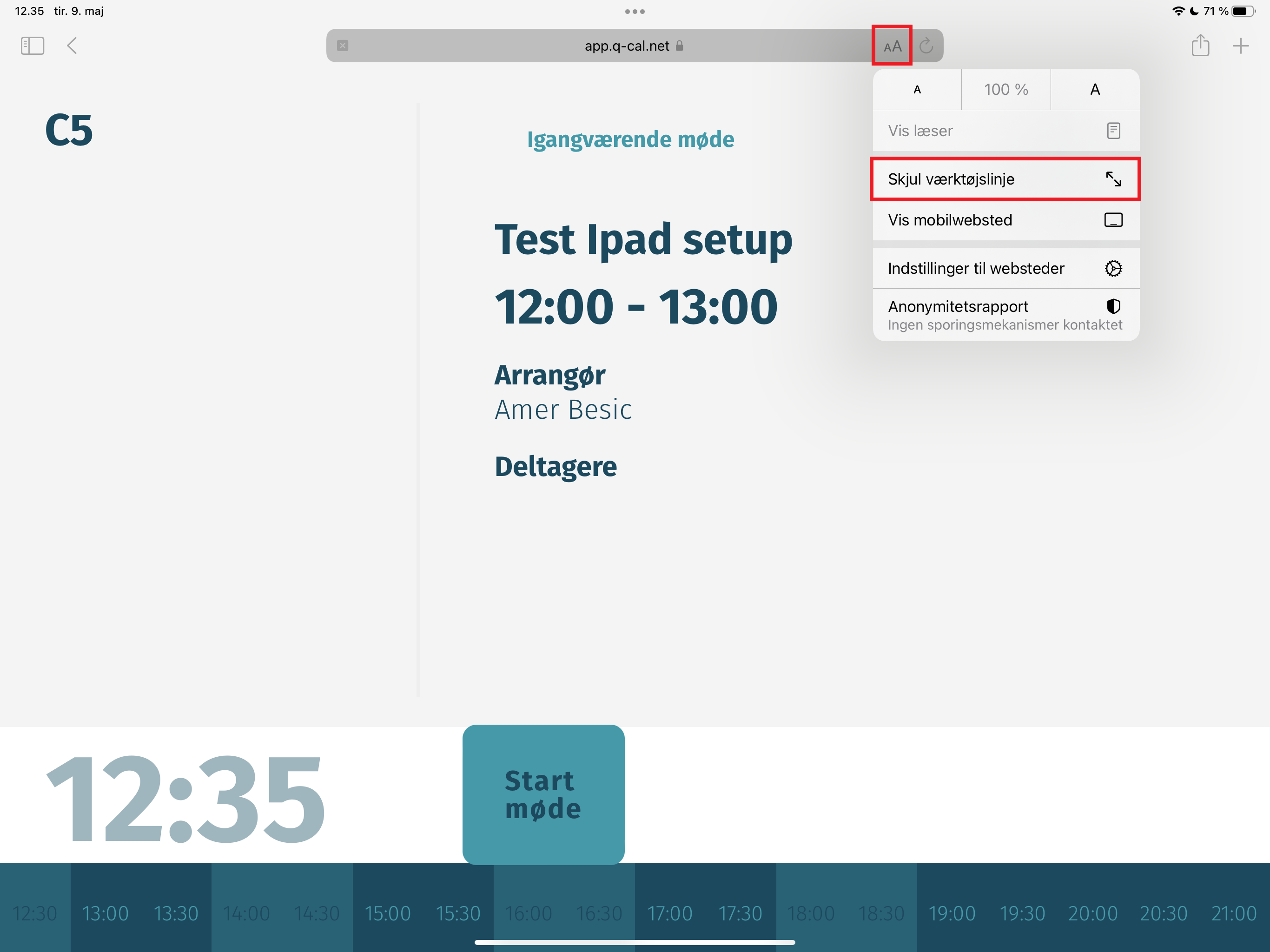The image size is (1270, 952).
Task: Choose Skjul værktøjslinje
Action: click(1006, 179)
